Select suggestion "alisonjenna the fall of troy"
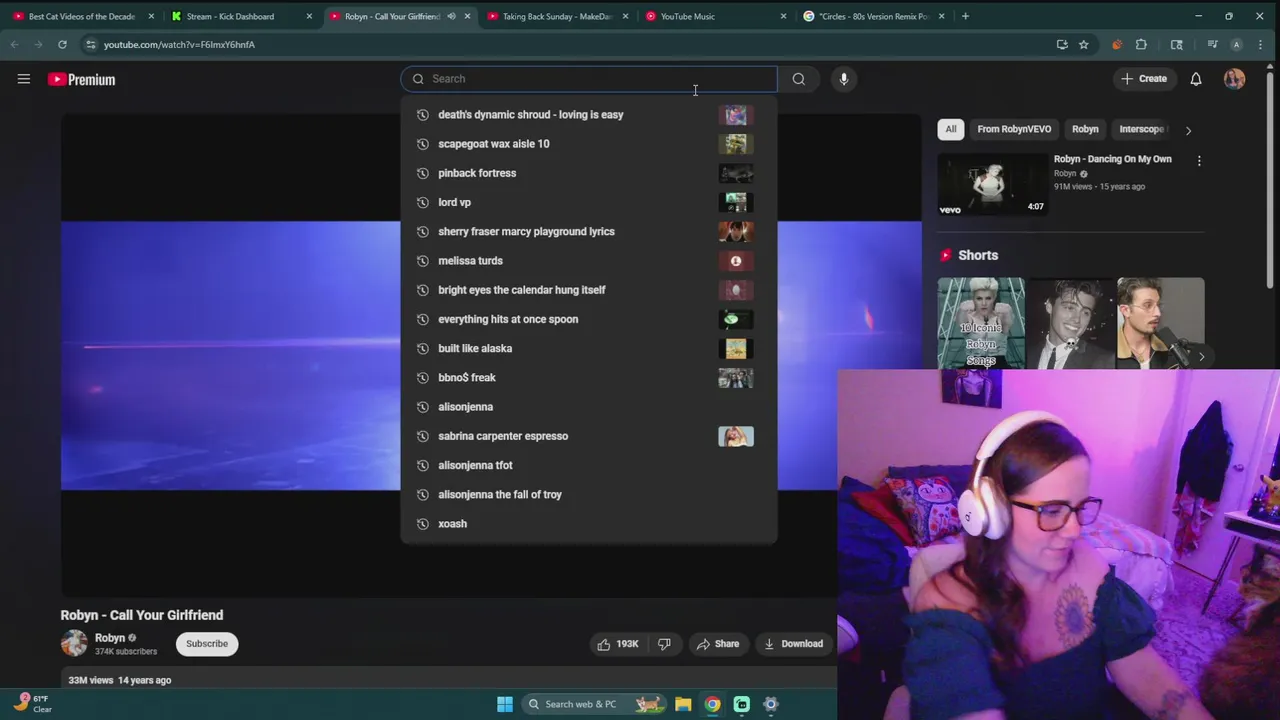This screenshot has width=1280, height=720. [x=589, y=494]
